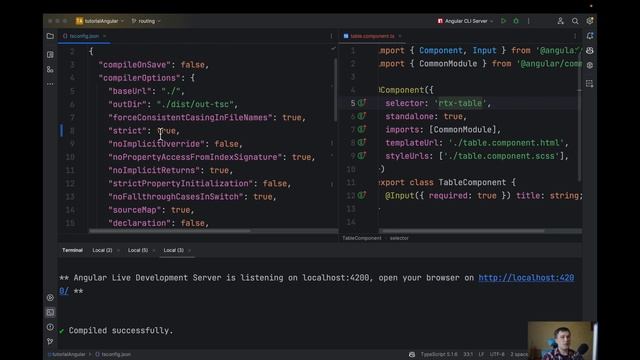Click "noImplicitReturns" in tsconfig
The height and width of the screenshot is (360, 640).
[153, 170]
